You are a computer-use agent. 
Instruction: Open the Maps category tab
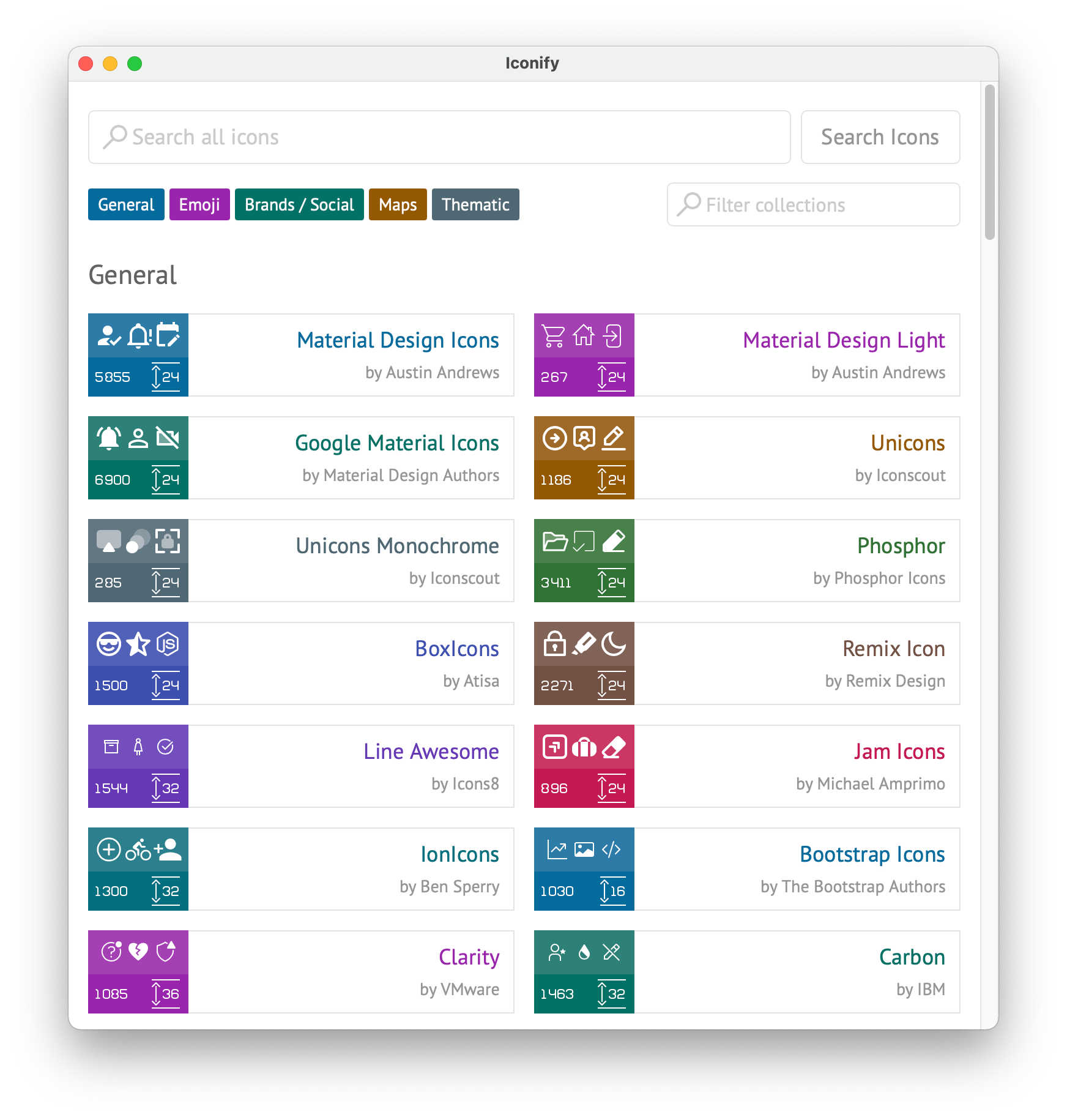coord(398,204)
